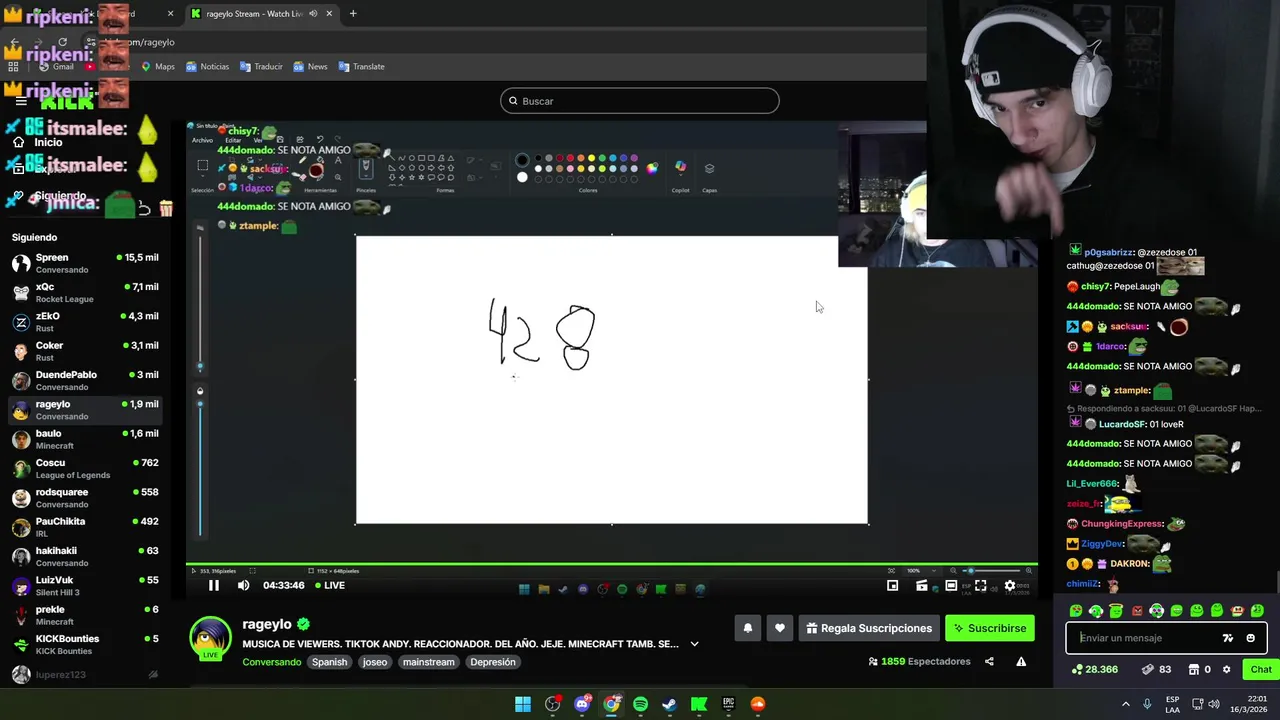Follow rageylo with the heart button
Screen dimensions: 1280x720
[x=780, y=628]
